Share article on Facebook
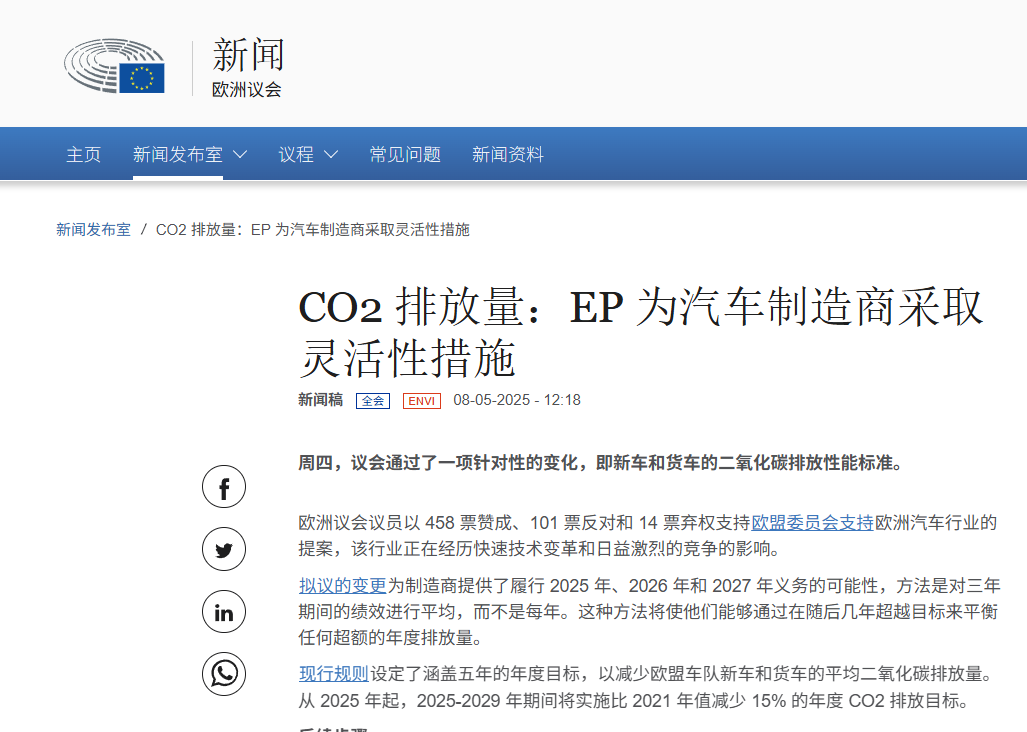 (224, 487)
